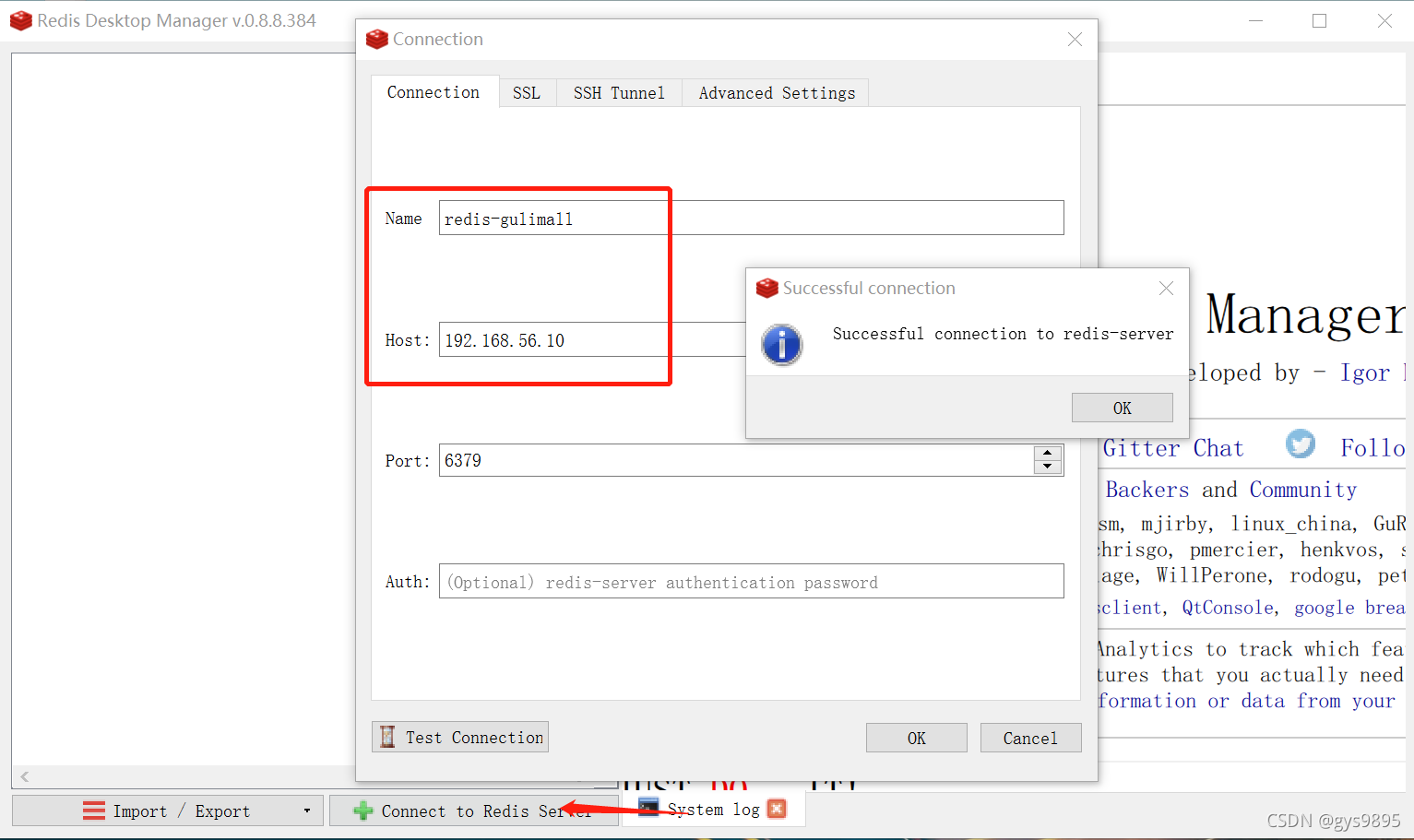
Task: Maximize the Redis Desktop Manager window
Action: click(1320, 20)
